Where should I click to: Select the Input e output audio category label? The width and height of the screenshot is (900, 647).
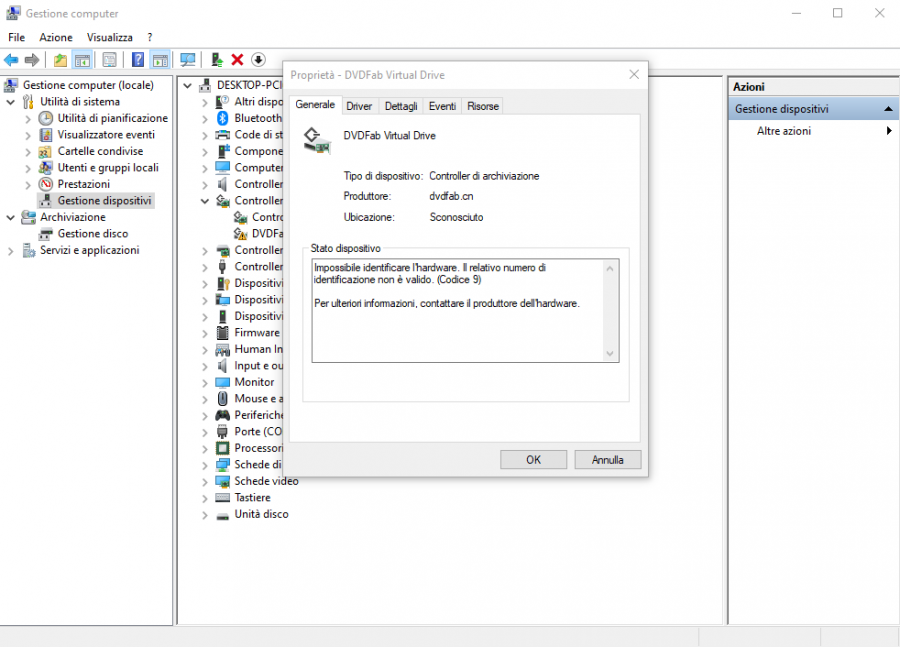[258, 366]
